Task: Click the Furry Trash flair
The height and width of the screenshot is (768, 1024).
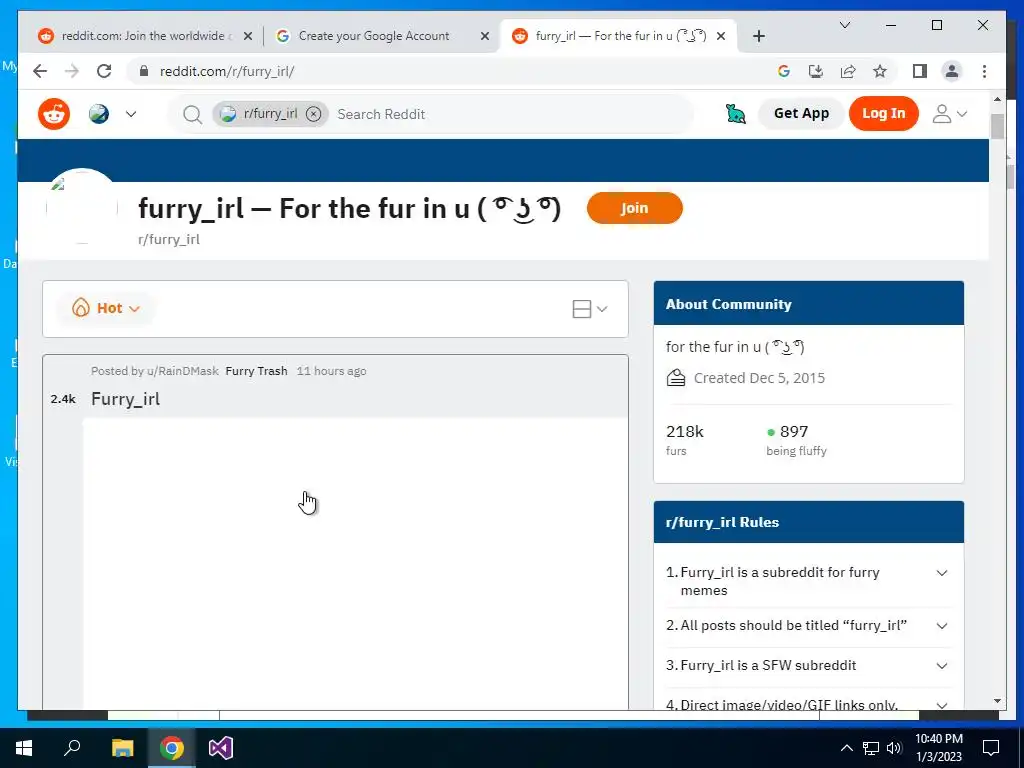Action: click(x=257, y=371)
